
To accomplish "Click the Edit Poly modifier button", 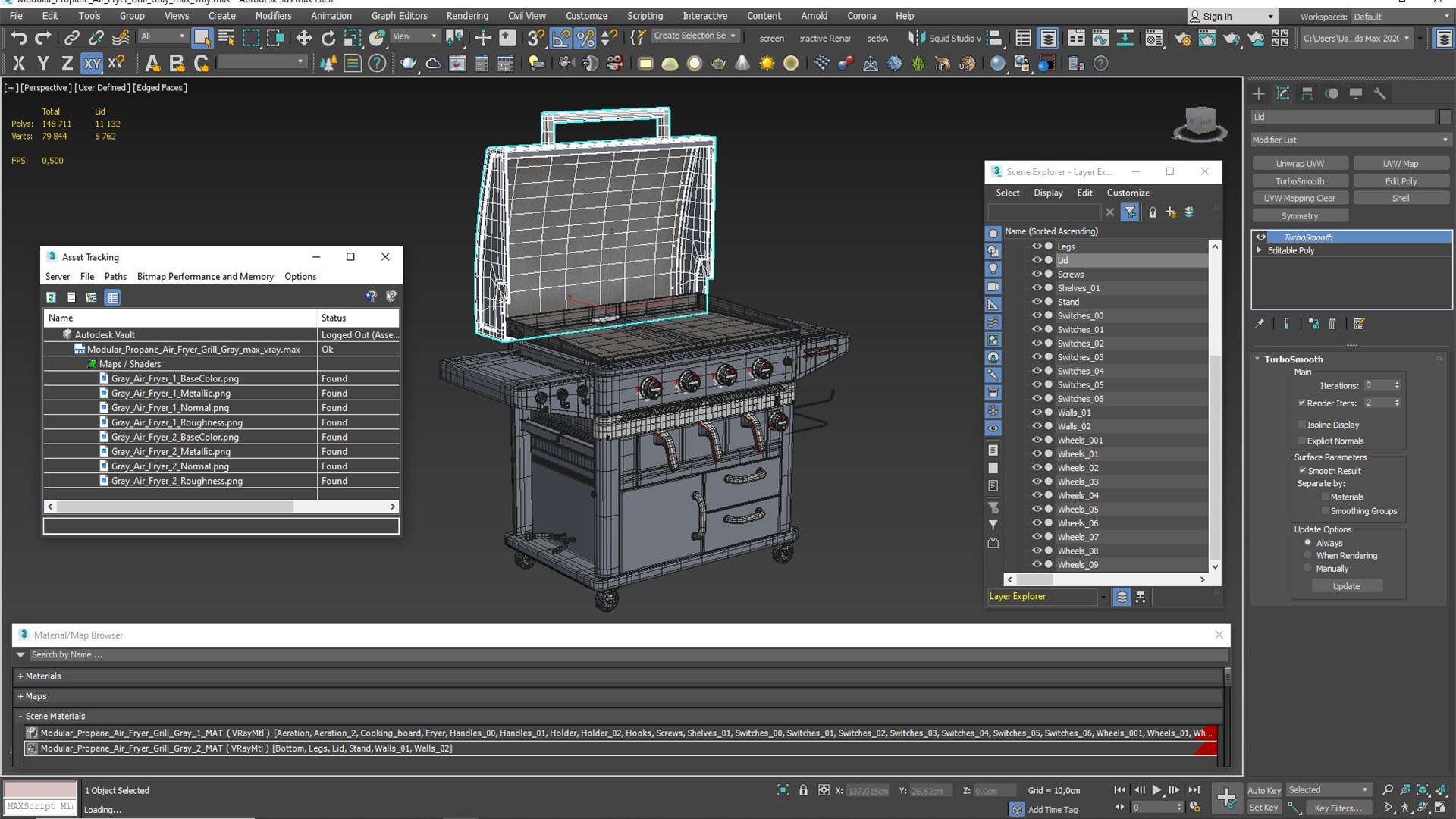I will coord(1401,181).
